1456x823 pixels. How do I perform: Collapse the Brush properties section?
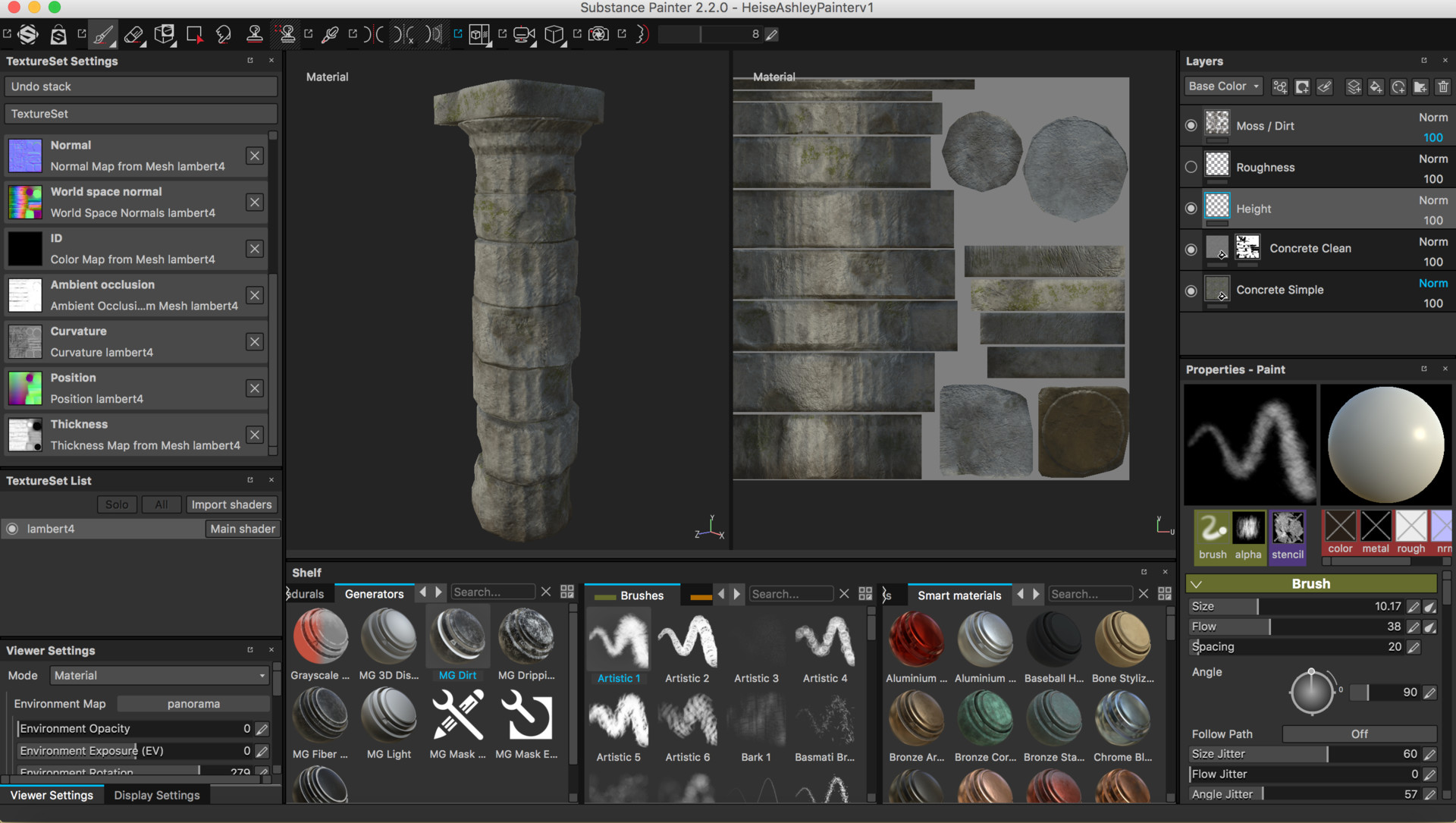tap(1197, 583)
